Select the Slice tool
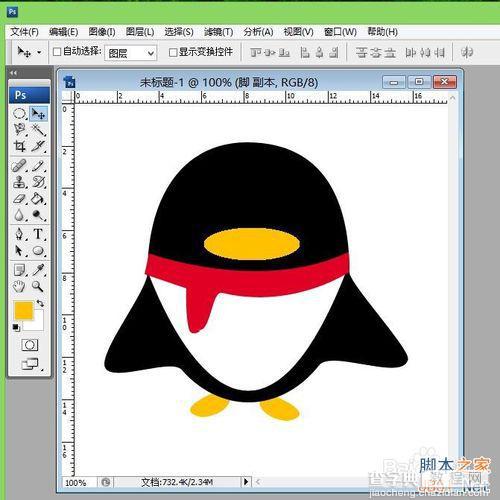The image size is (500, 500). point(38,146)
